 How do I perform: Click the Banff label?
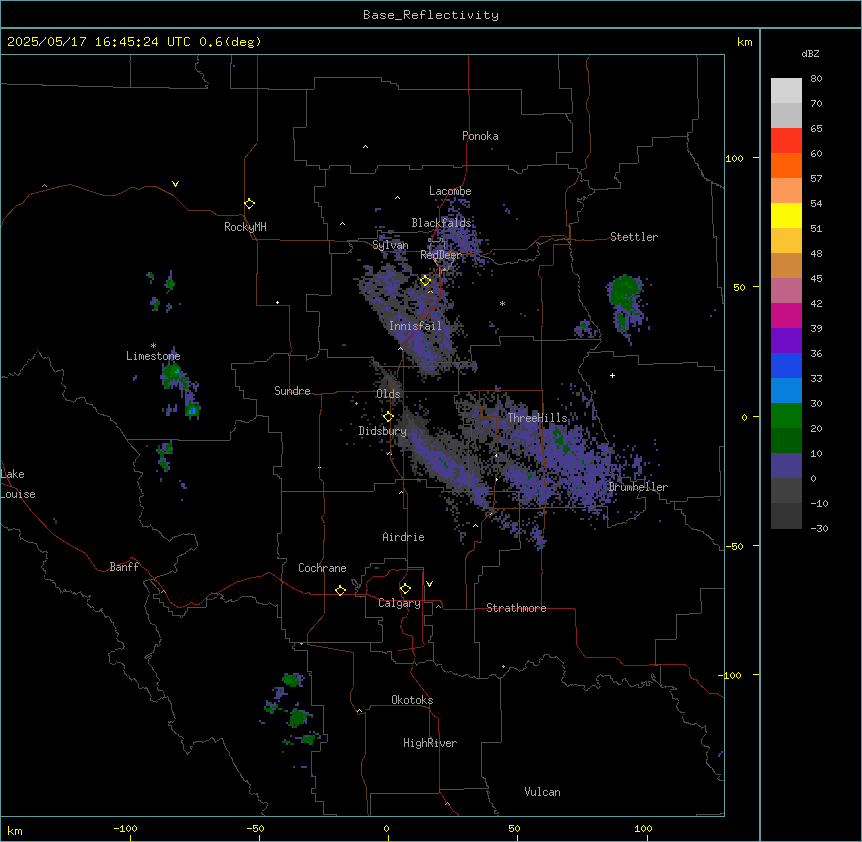[x=124, y=567]
